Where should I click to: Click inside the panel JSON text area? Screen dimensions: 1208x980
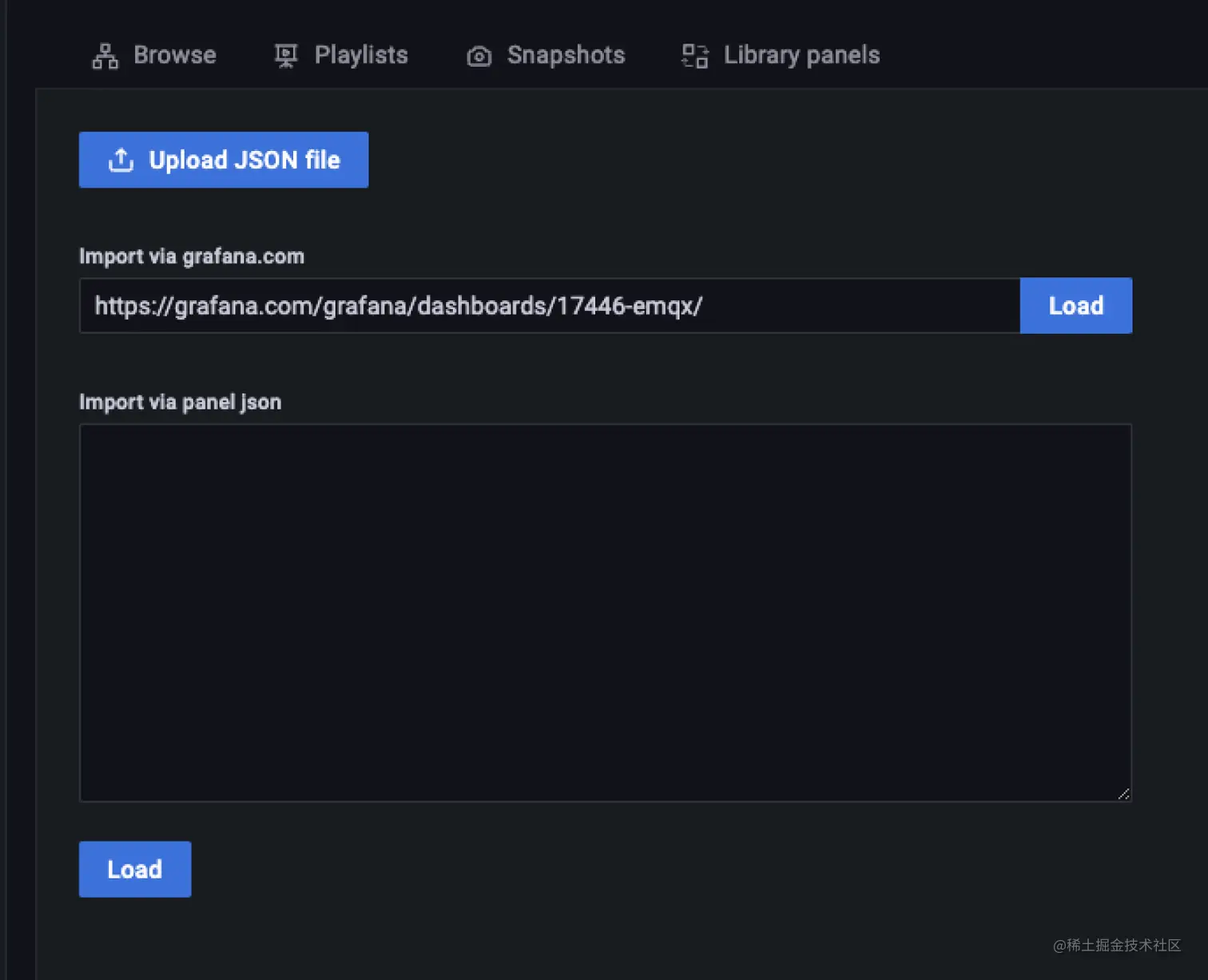(x=605, y=613)
